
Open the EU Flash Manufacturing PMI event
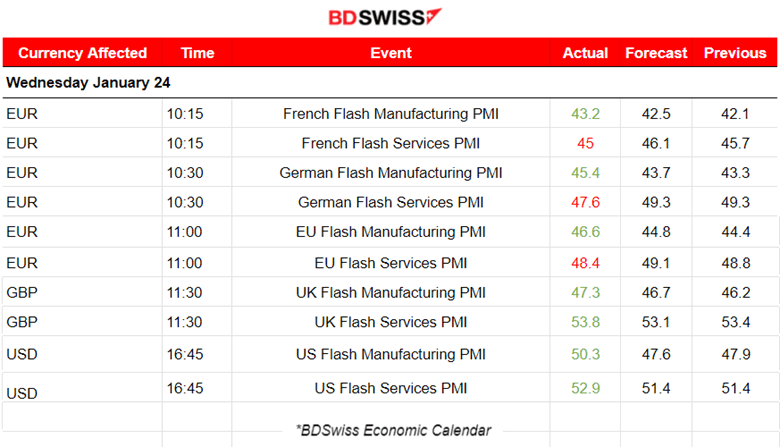point(391,232)
